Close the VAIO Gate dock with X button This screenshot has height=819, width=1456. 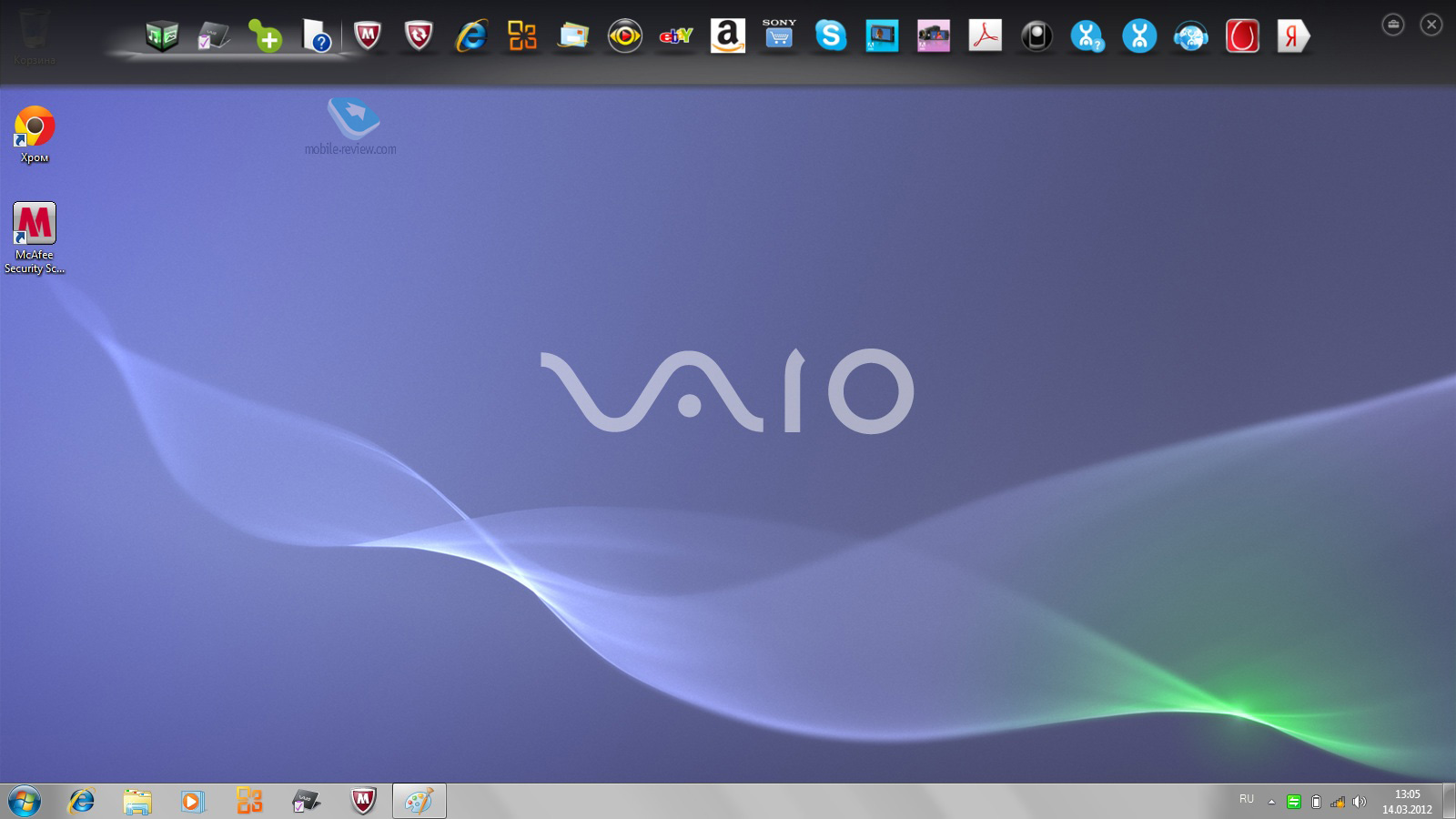(1431, 25)
